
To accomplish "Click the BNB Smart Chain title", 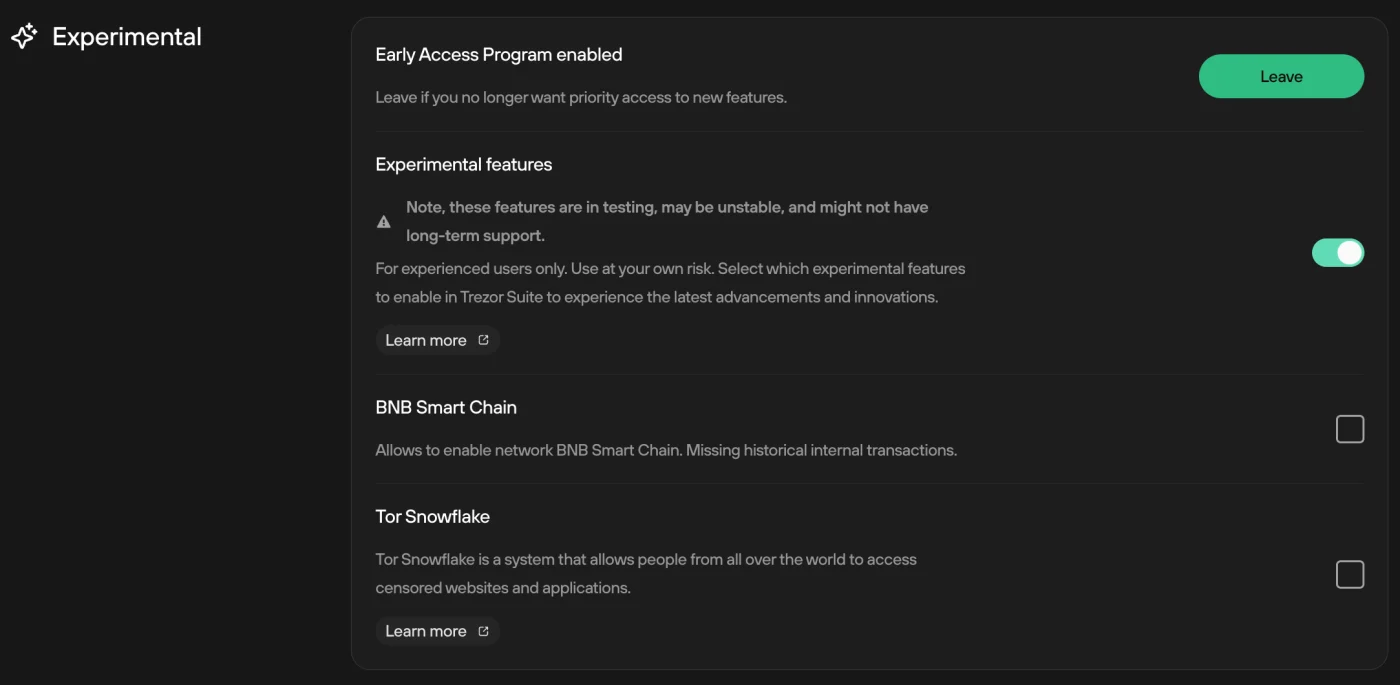I will point(446,407).
